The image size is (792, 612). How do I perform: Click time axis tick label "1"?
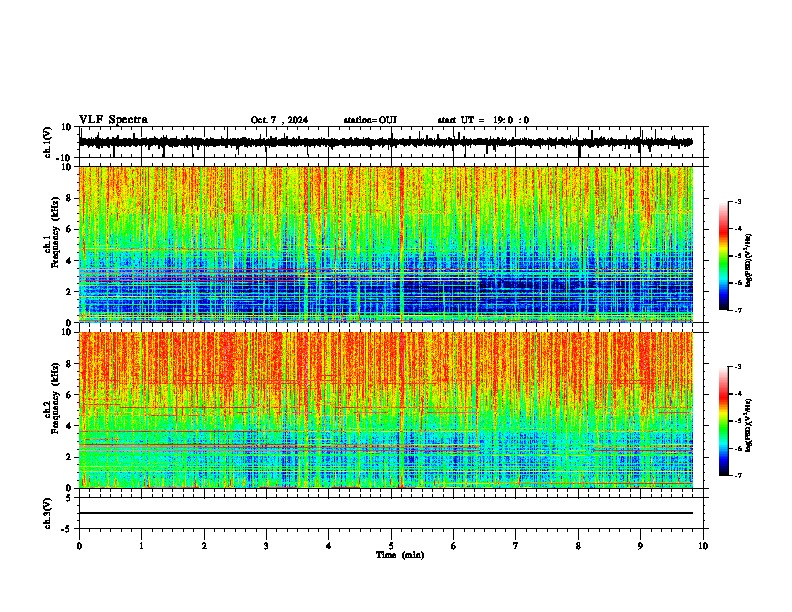[x=142, y=546]
